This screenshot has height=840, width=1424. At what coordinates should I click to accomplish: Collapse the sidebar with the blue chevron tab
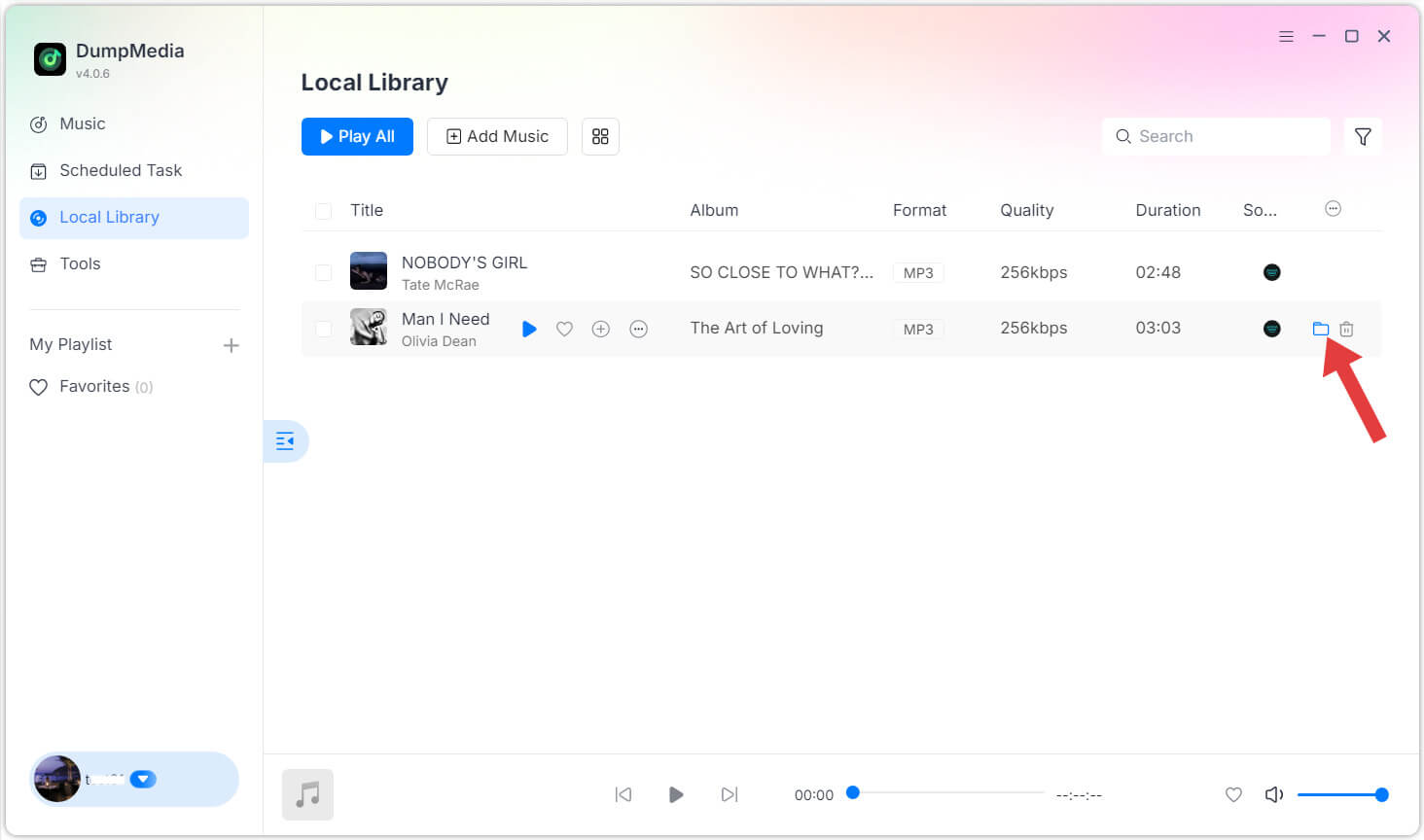tap(286, 440)
